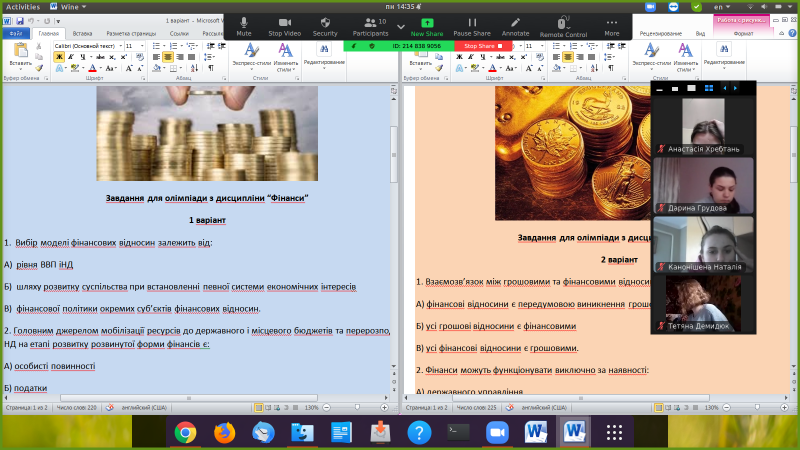This screenshot has width=800, height=450.
Task: Toggle Subscript in left Word window
Action: click(112, 57)
